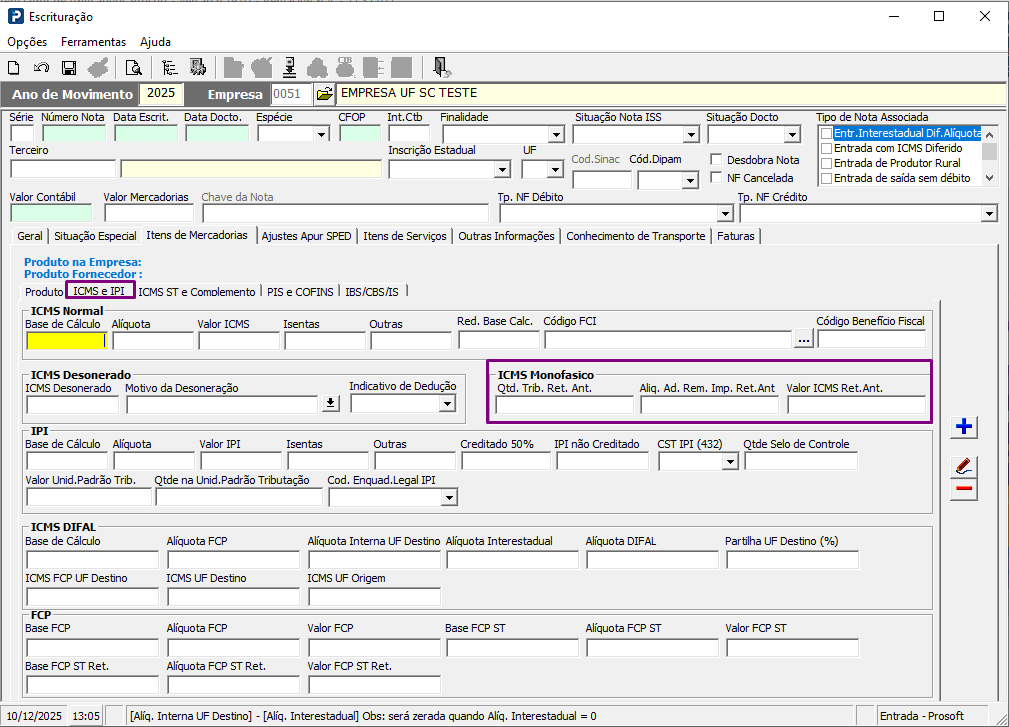
Task: Click the Escrituração app logo icon
Action: pyautogui.click(x=15, y=16)
